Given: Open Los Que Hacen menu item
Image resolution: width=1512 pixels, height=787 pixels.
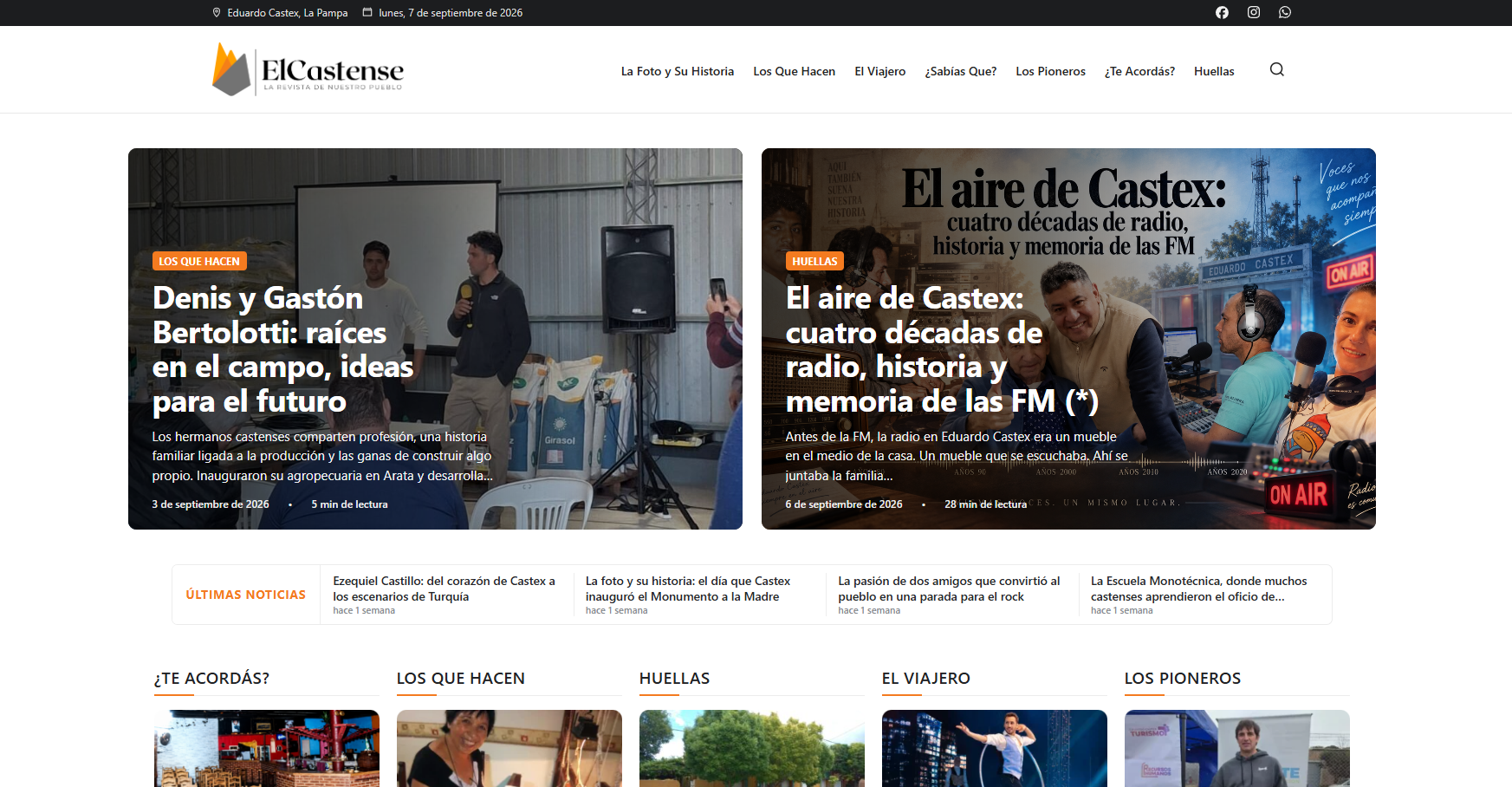Looking at the screenshot, I should click(x=794, y=71).
